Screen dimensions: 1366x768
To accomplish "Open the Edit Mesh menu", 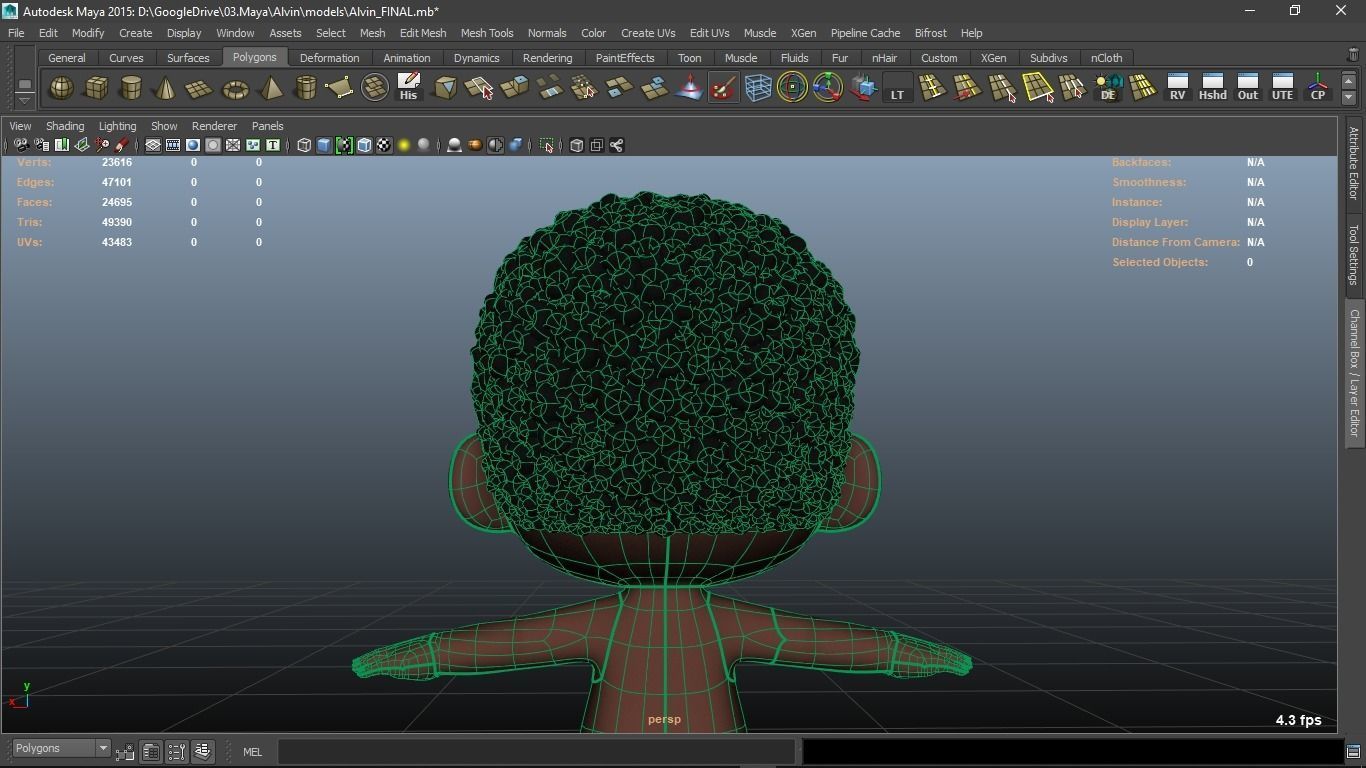I will 423,33.
